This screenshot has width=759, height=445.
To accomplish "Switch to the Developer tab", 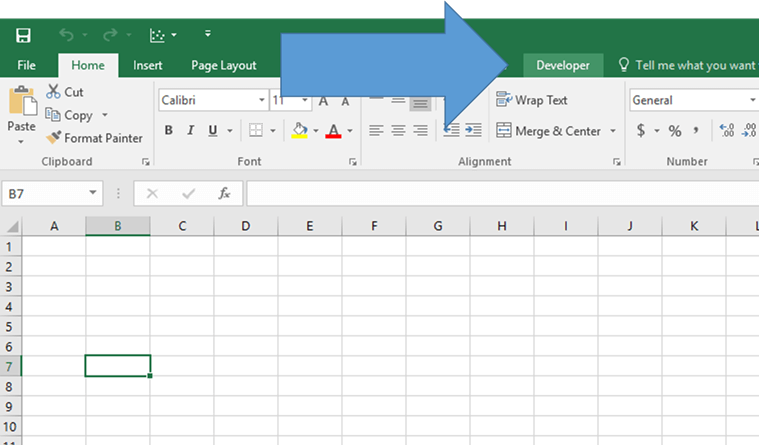I will pyautogui.click(x=563, y=66).
